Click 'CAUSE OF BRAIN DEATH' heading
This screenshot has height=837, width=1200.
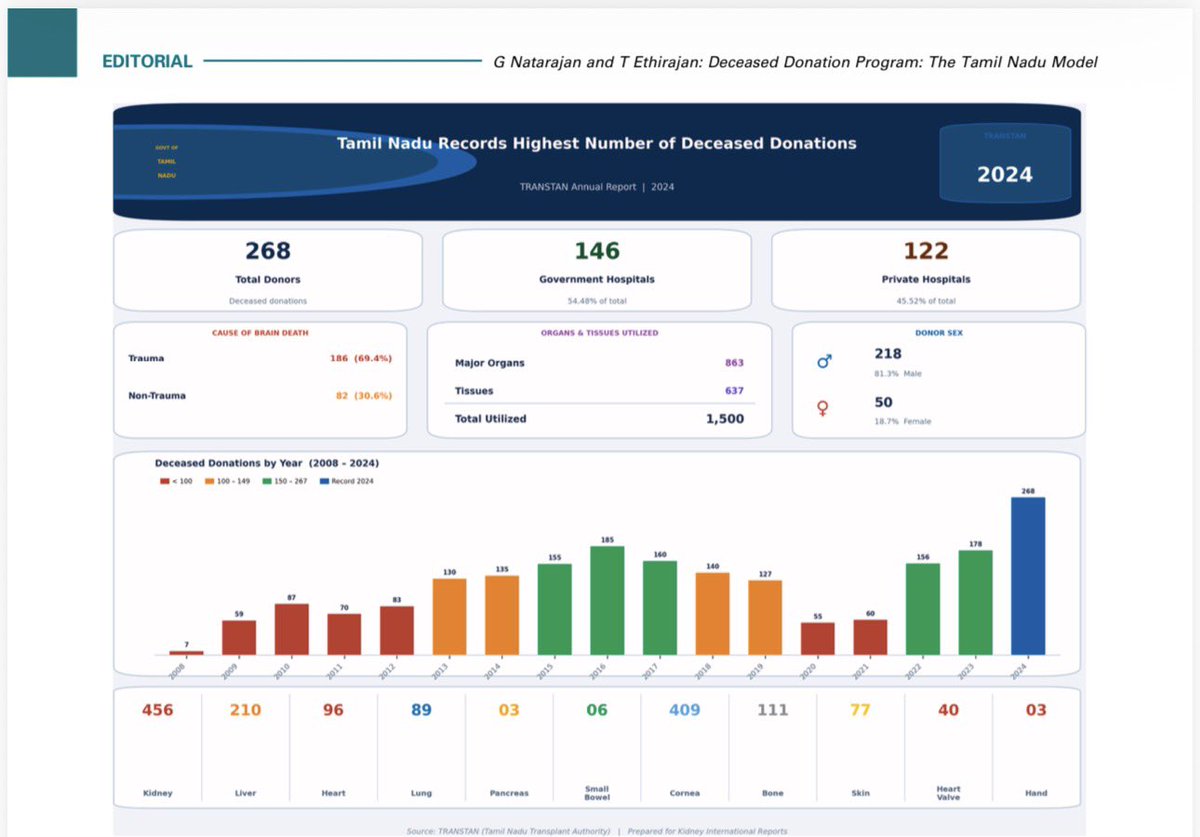pyautogui.click(x=260, y=332)
